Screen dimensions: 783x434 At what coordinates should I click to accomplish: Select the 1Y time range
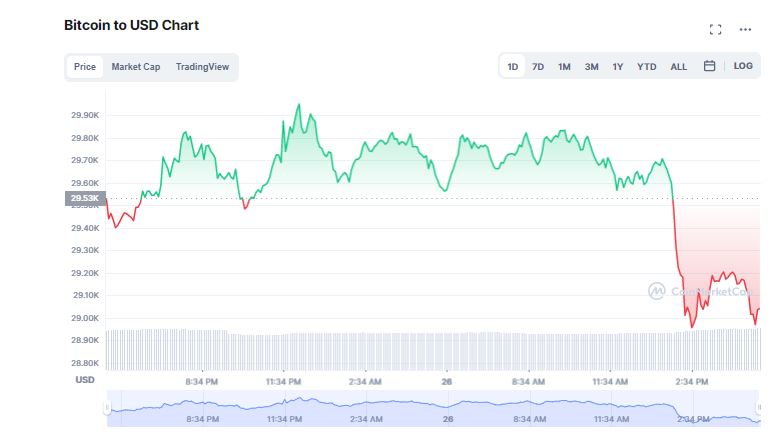coord(618,66)
